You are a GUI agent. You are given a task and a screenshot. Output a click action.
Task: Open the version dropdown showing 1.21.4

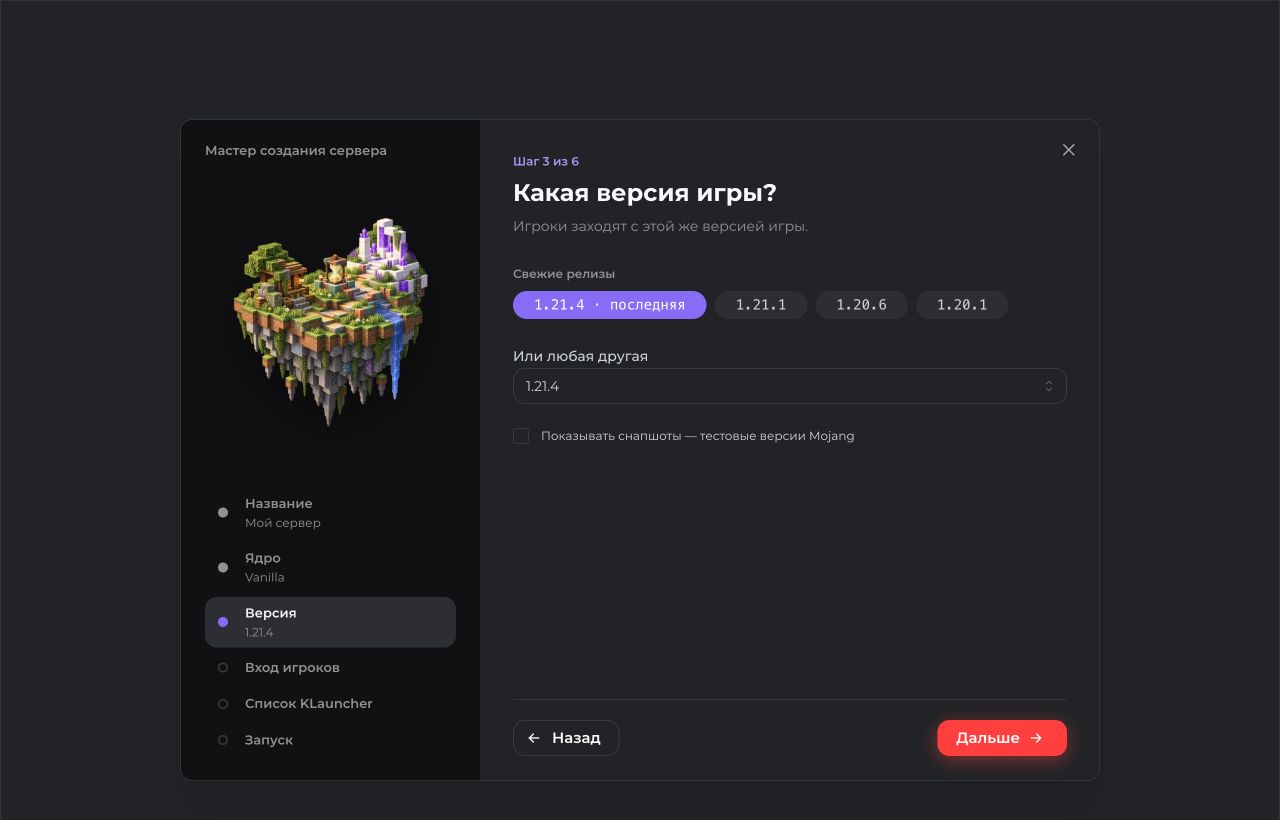click(789, 386)
